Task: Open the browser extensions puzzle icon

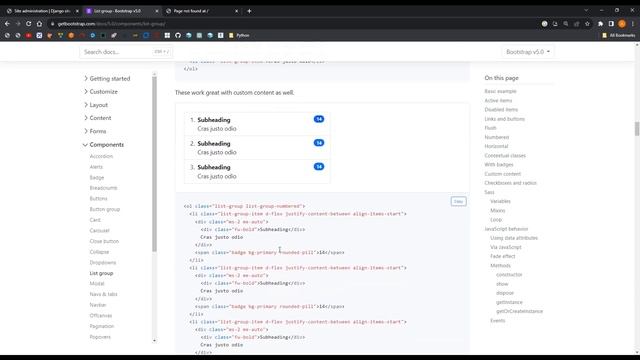Action: 600,24
